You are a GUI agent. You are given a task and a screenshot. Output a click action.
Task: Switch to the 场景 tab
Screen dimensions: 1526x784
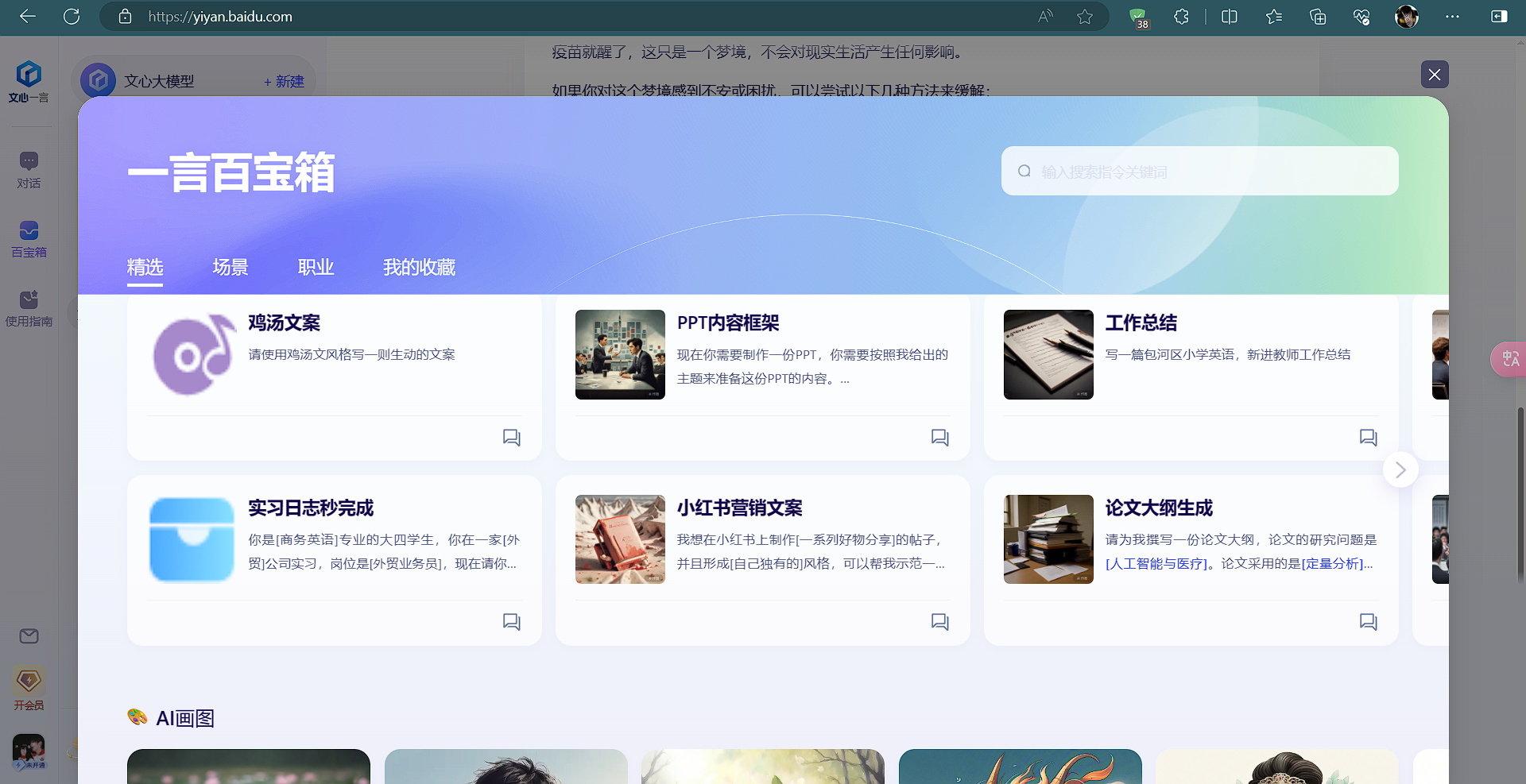[x=230, y=268]
